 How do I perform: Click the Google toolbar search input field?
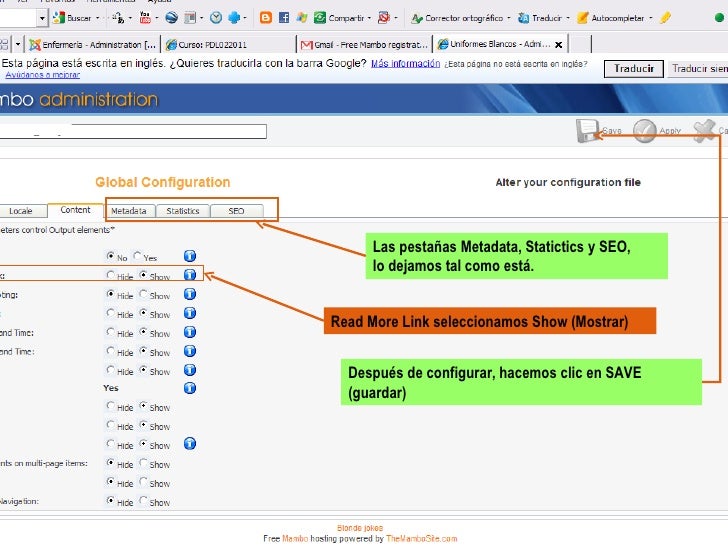18,18
